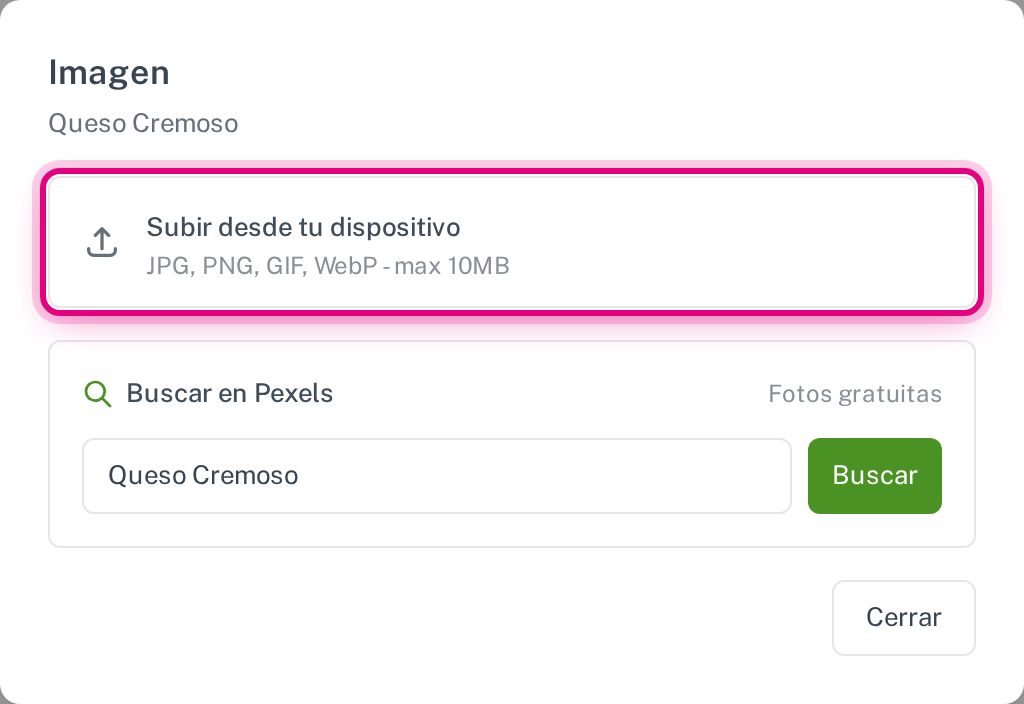Viewport: 1024px width, 704px height.
Task: Close the dialog with the Cerrar button
Action: pyautogui.click(x=903, y=617)
